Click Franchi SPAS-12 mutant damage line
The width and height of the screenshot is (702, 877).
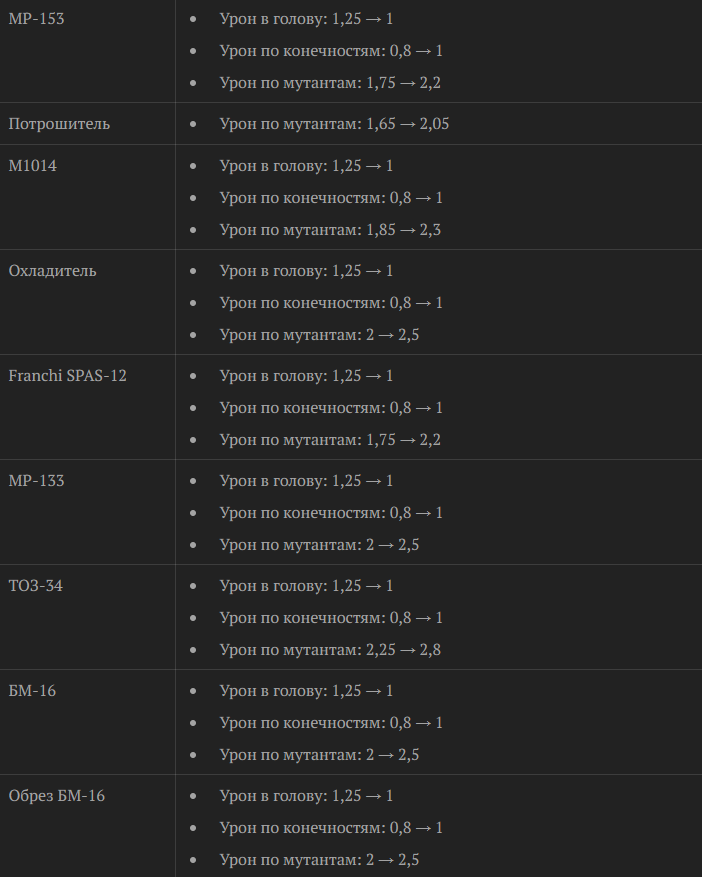point(330,440)
